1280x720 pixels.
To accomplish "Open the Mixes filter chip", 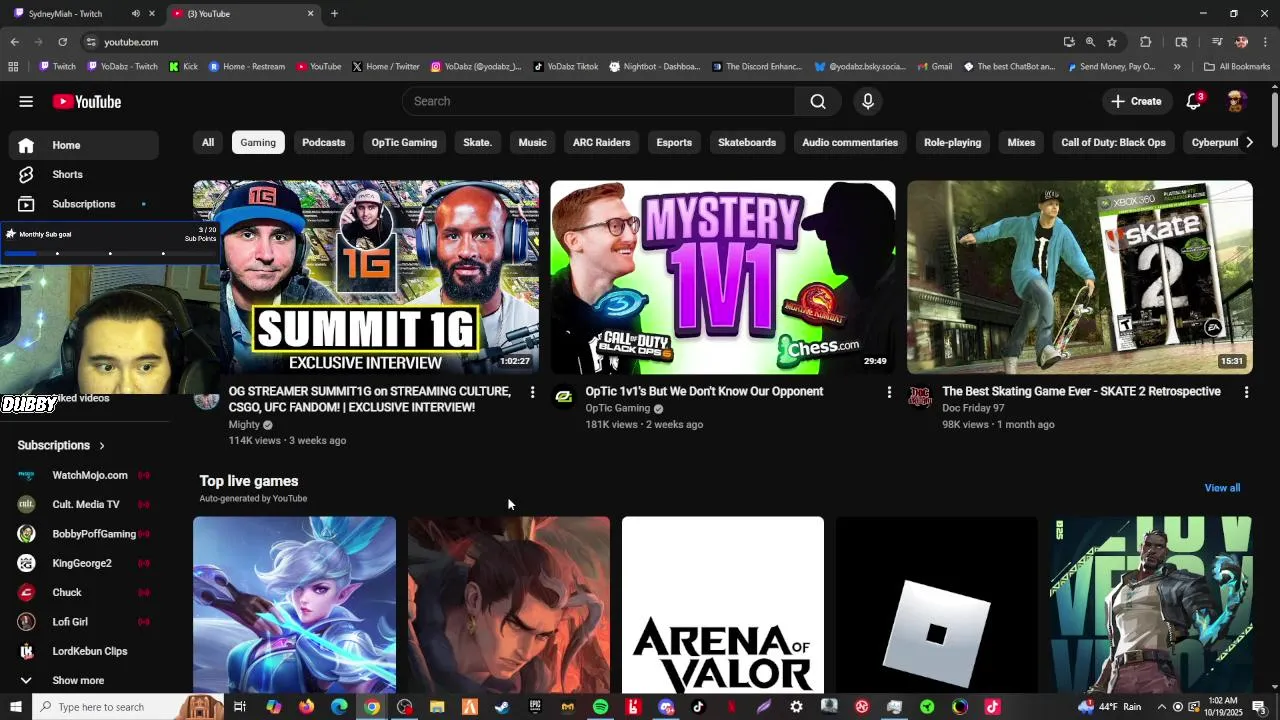I will [1021, 142].
